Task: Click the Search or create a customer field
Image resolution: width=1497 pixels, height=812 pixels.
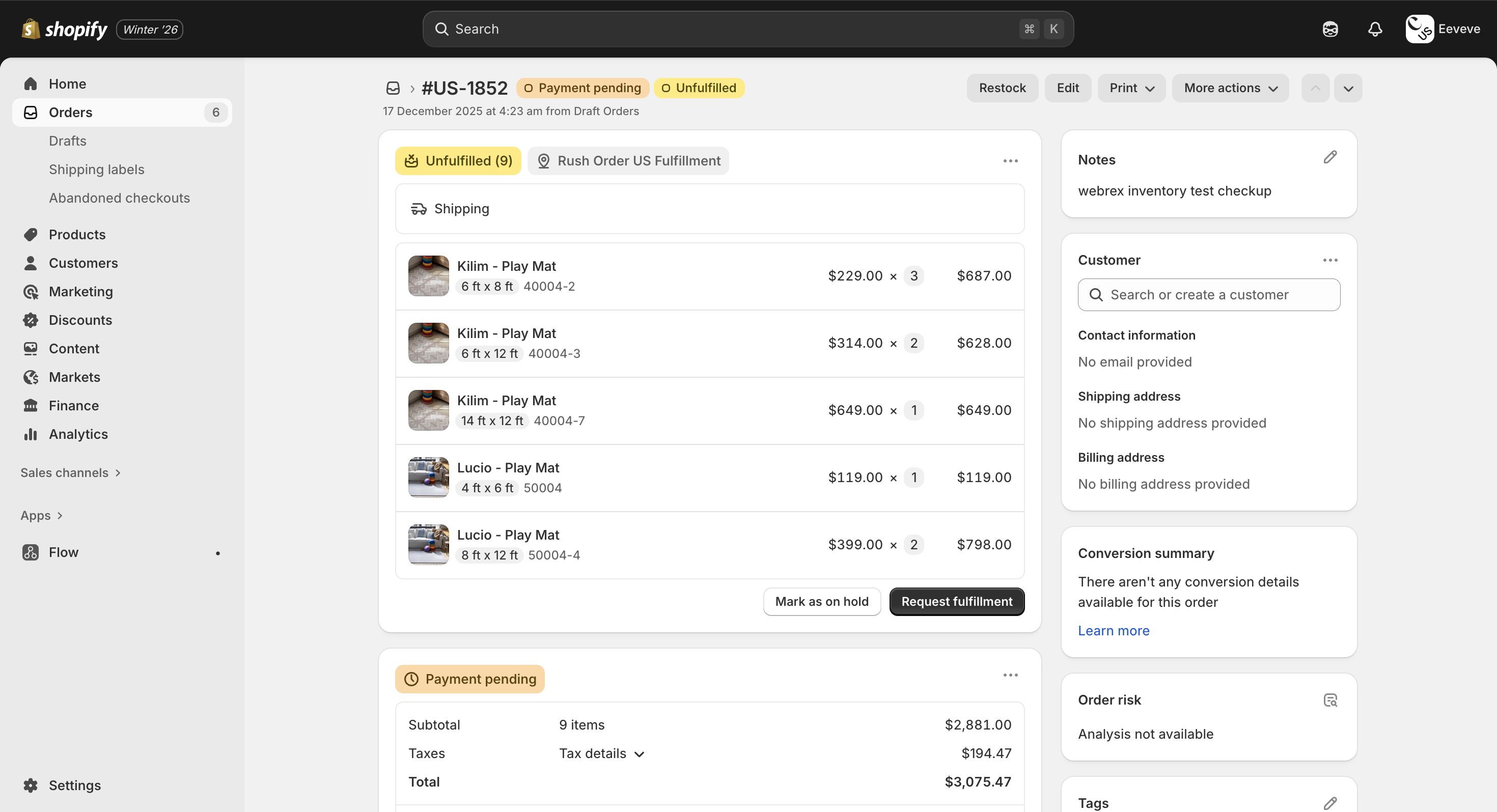Action: [x=1208, y=294]
